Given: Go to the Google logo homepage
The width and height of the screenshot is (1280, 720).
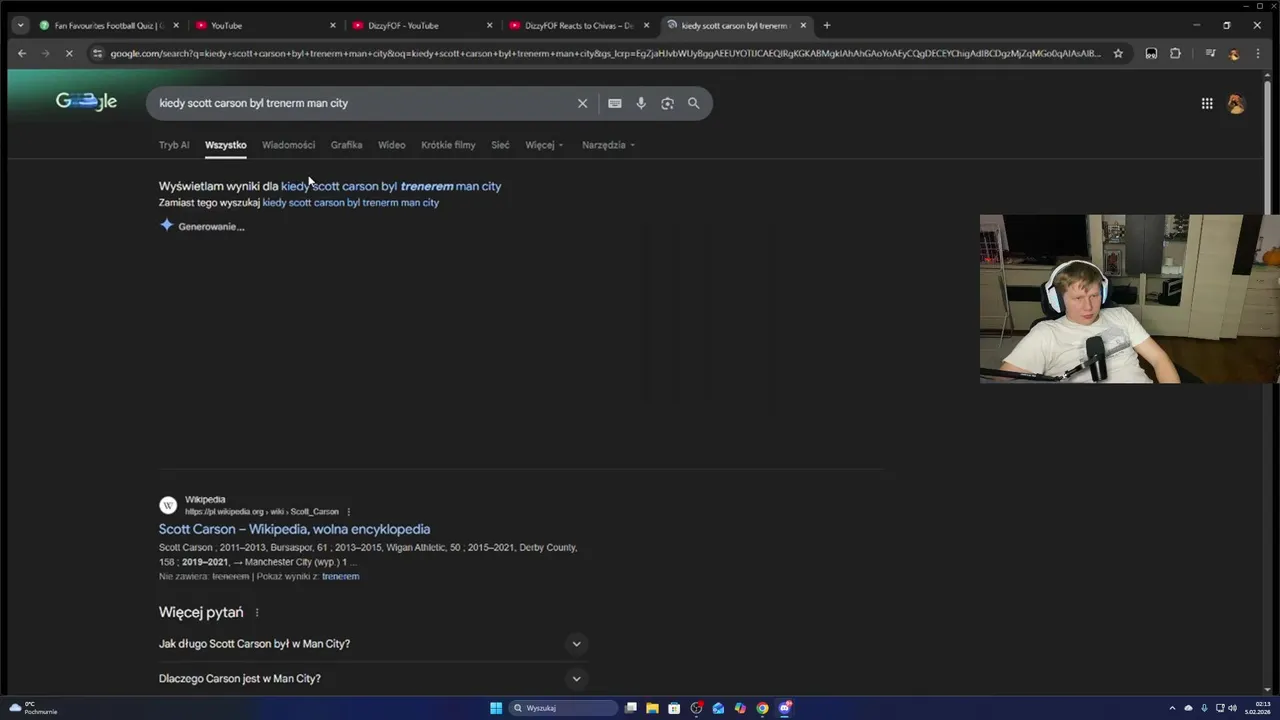Looking at the screenshot, I should 86,102.
